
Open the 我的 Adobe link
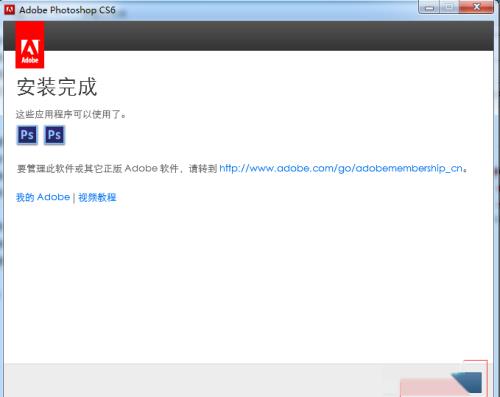(x=43, y=197)
